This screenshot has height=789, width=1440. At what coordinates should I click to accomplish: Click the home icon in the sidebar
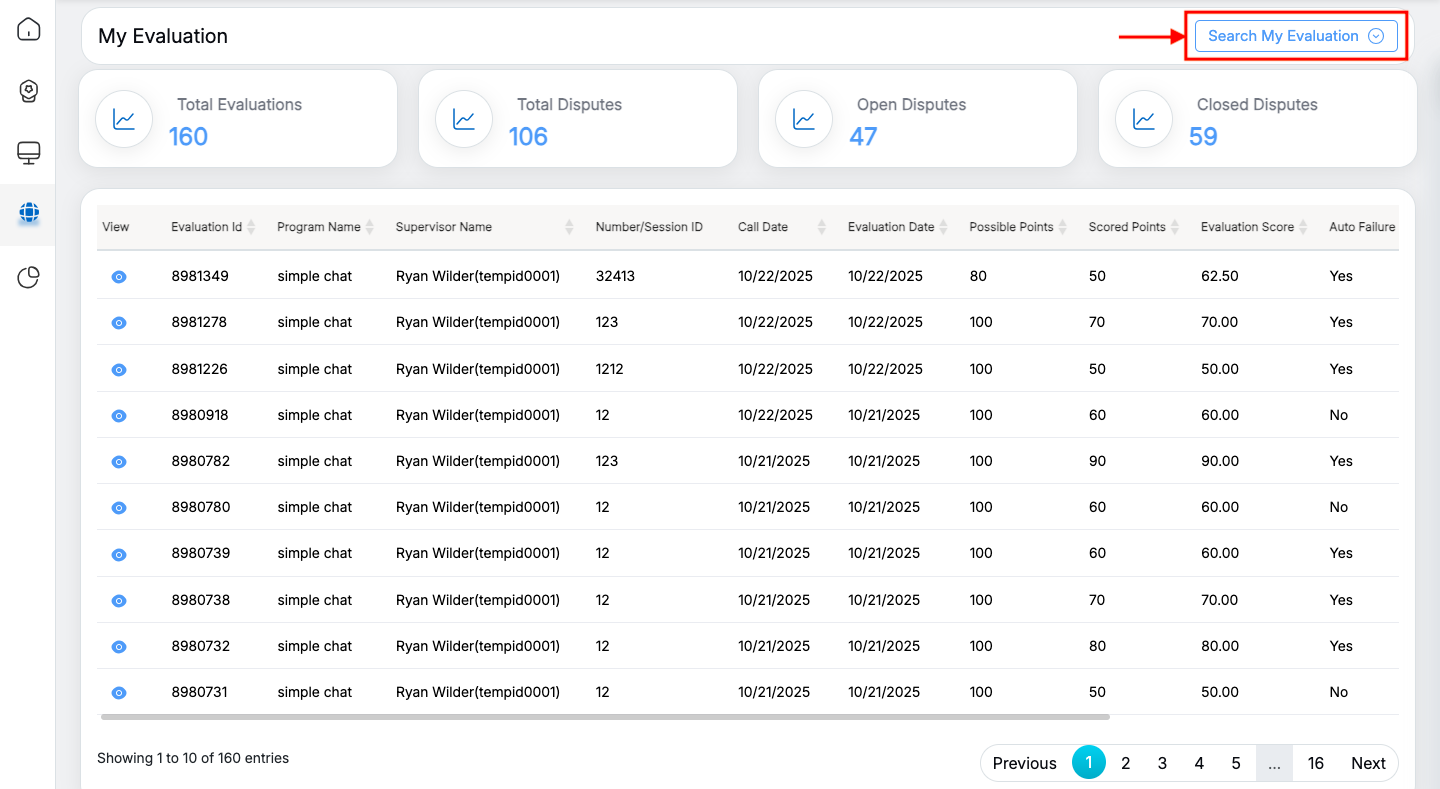[x=29, y=29]
